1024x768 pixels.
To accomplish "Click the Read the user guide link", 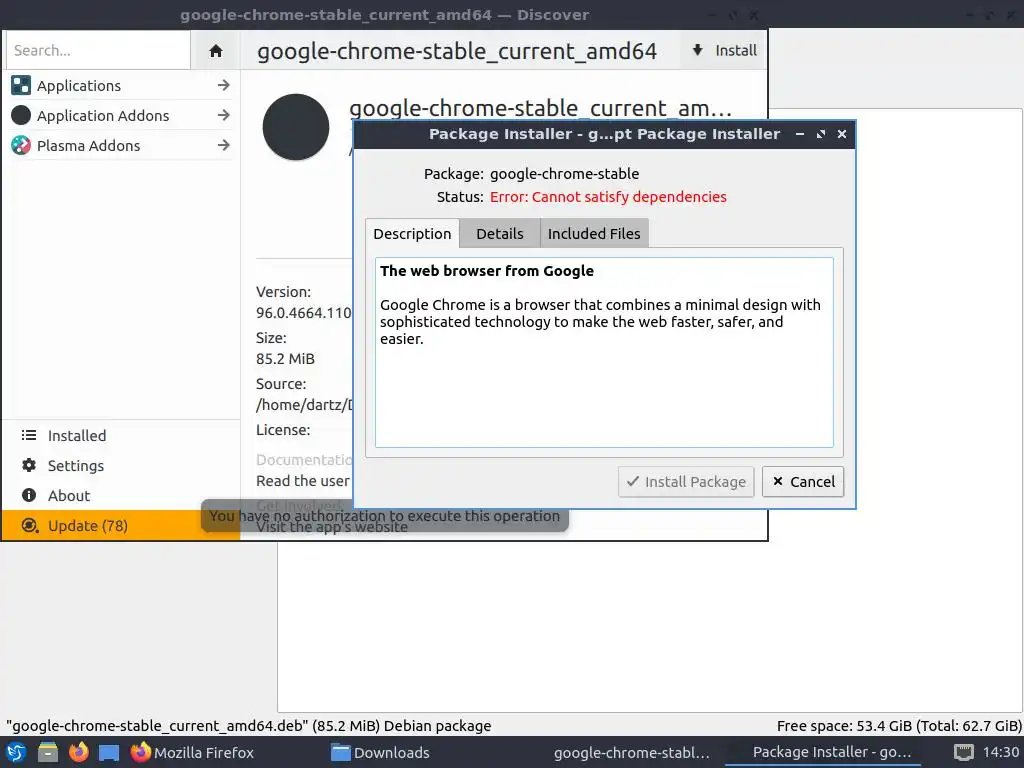I will pos(303,481).
